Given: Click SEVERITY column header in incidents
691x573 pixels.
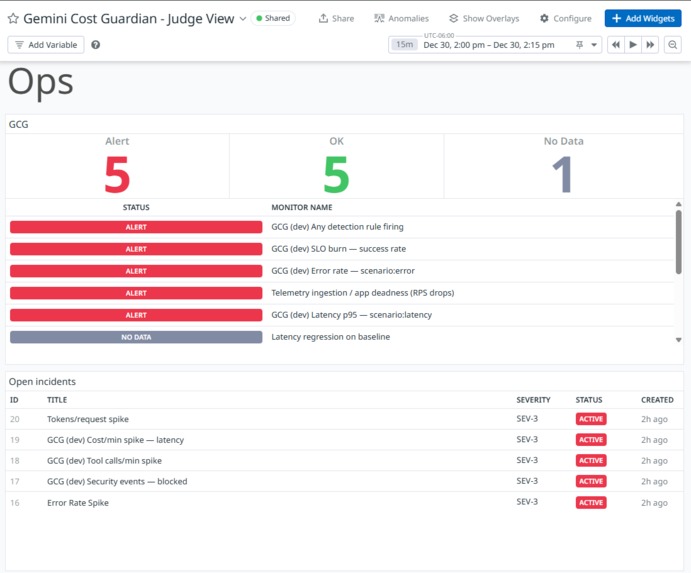Looking at the screenshot, I should 533,400.
